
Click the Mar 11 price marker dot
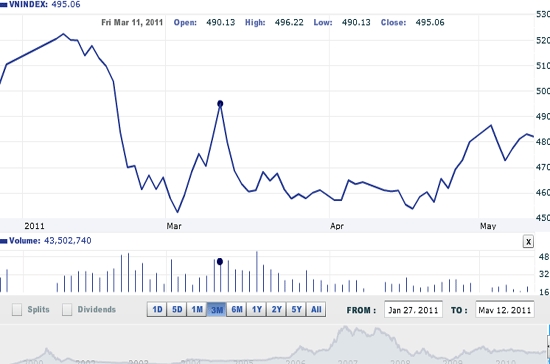click(x=220, y=104)
